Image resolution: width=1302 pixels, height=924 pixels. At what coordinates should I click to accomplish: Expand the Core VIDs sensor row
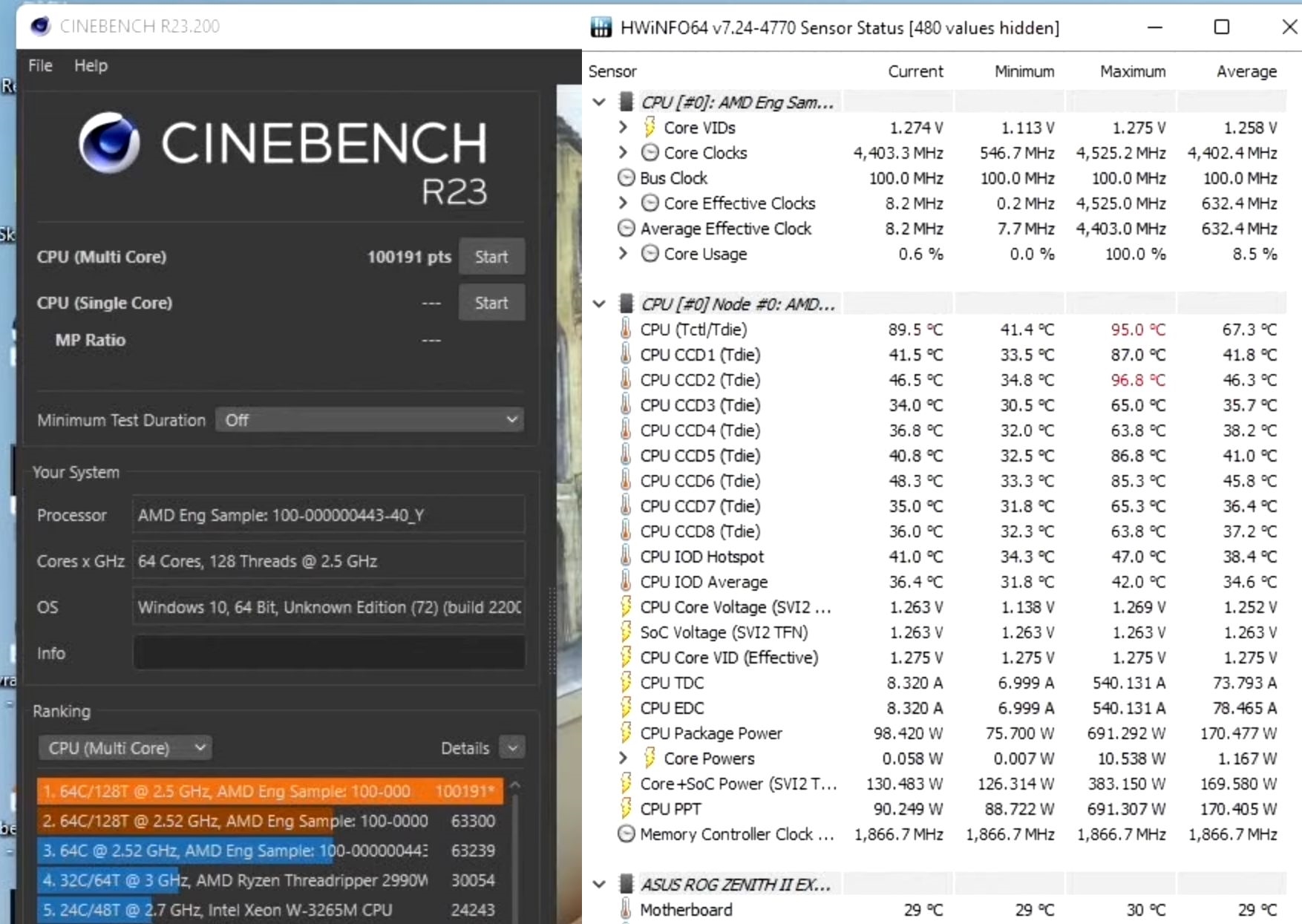point(623,127)
